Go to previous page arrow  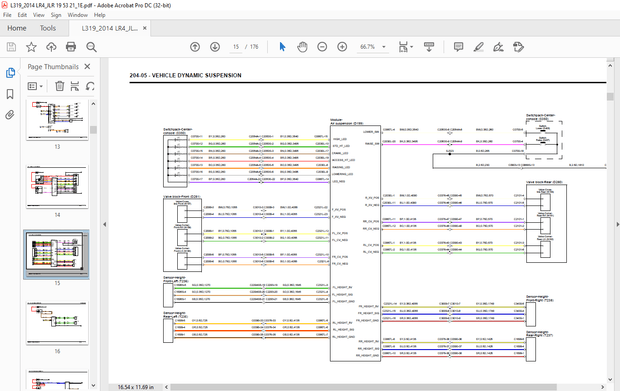coord(195,47)
